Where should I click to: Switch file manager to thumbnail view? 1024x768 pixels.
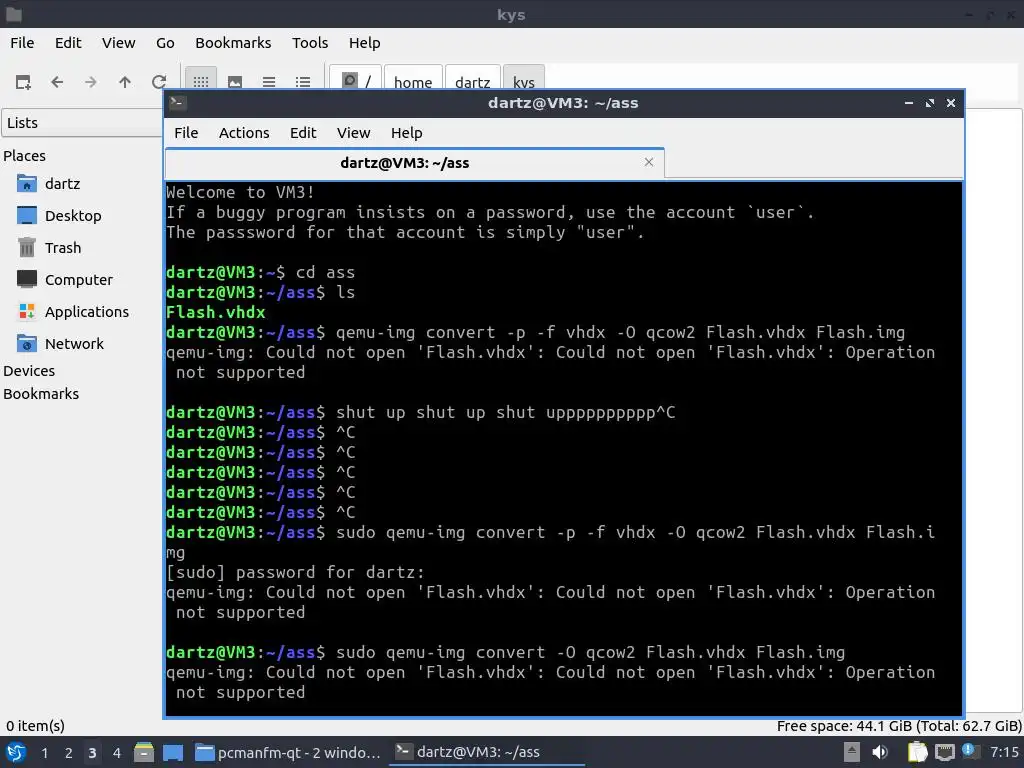pos(235,82)
